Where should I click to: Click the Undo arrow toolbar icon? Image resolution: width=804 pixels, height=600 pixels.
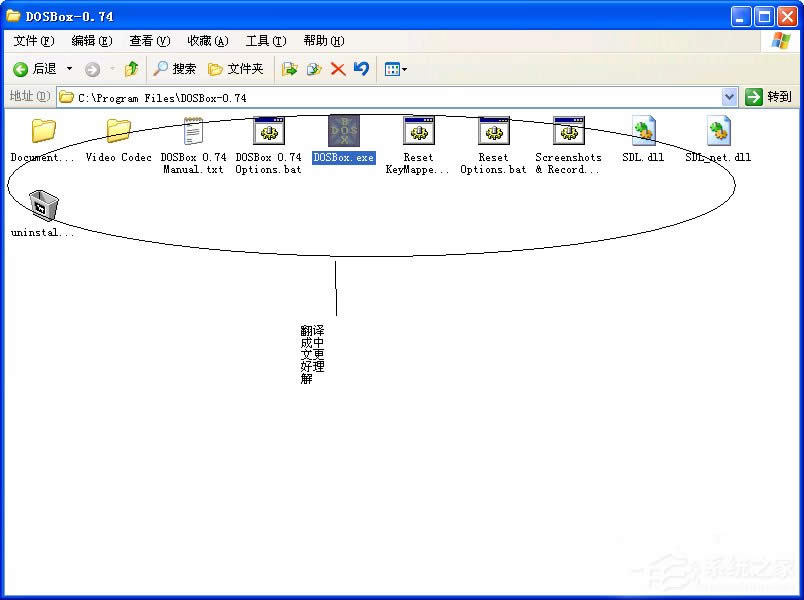pyautogui.click(x=361, y=68)
